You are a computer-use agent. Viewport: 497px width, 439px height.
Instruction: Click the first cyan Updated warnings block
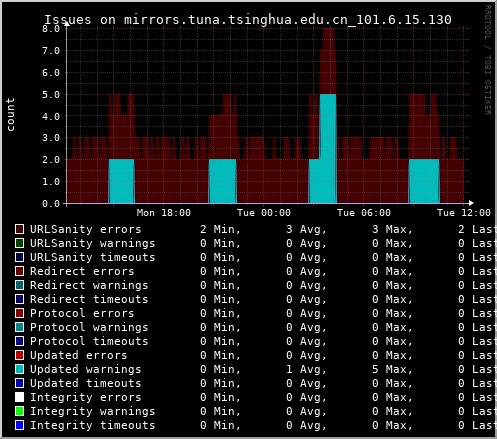122,181
